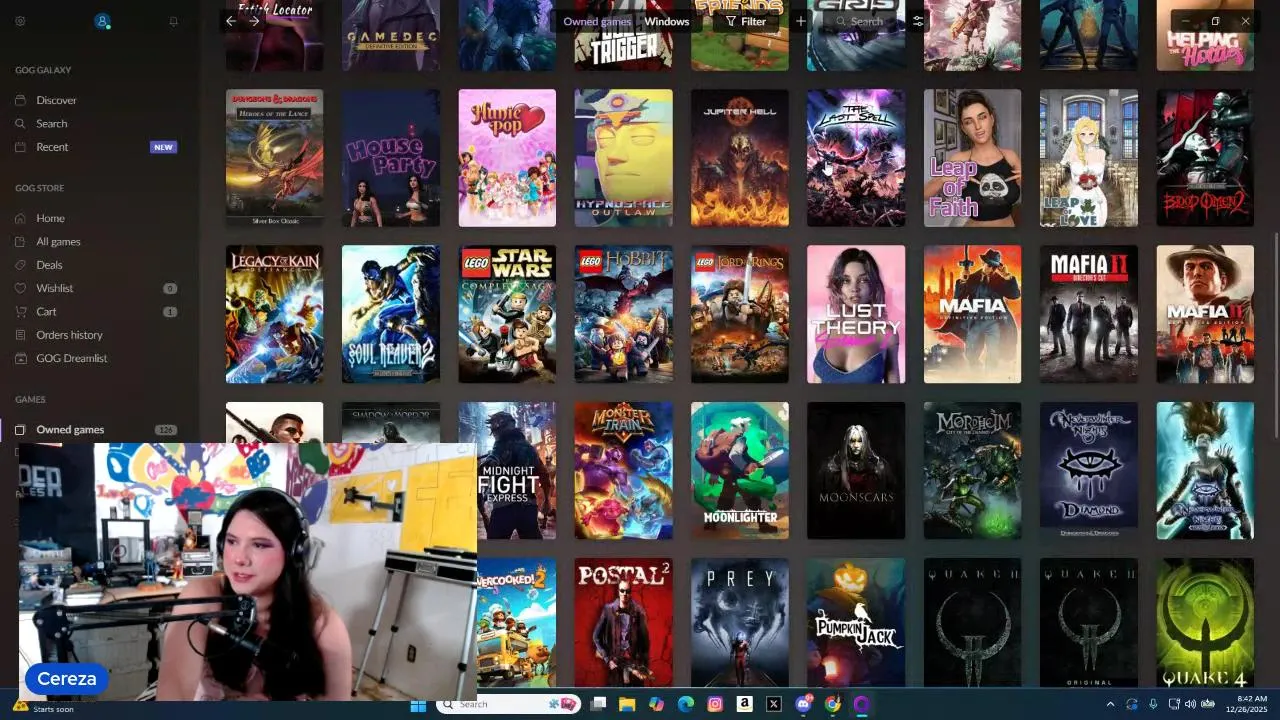The width and height of the screenshot is (1280, 720).
Task: Open File Explorer from the taskbar
Action: (x=627, y=704)
